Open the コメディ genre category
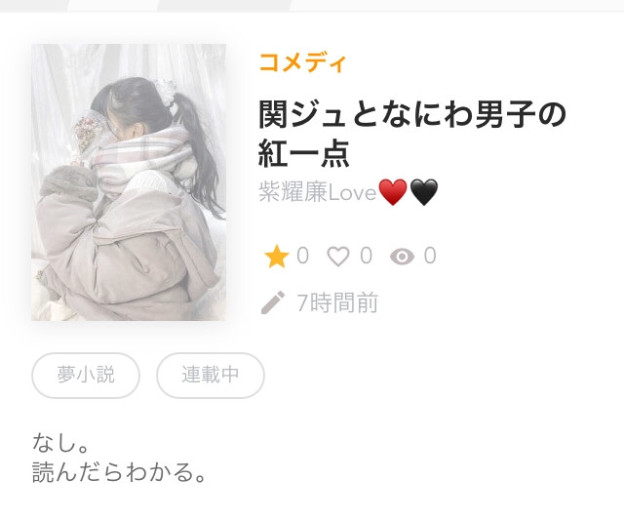This screenshot has height=520, width=624. pyautogui.click(x=302, y=63)
